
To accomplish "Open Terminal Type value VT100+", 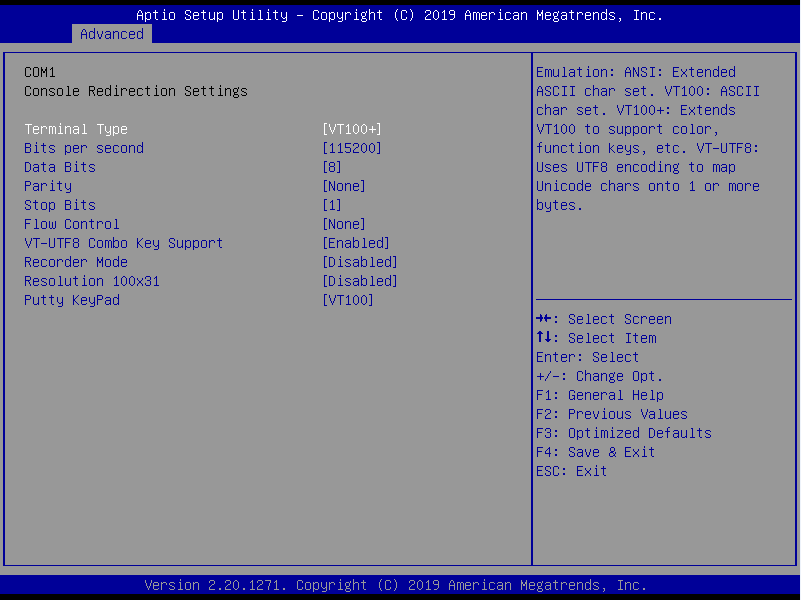I will point(352,129).
